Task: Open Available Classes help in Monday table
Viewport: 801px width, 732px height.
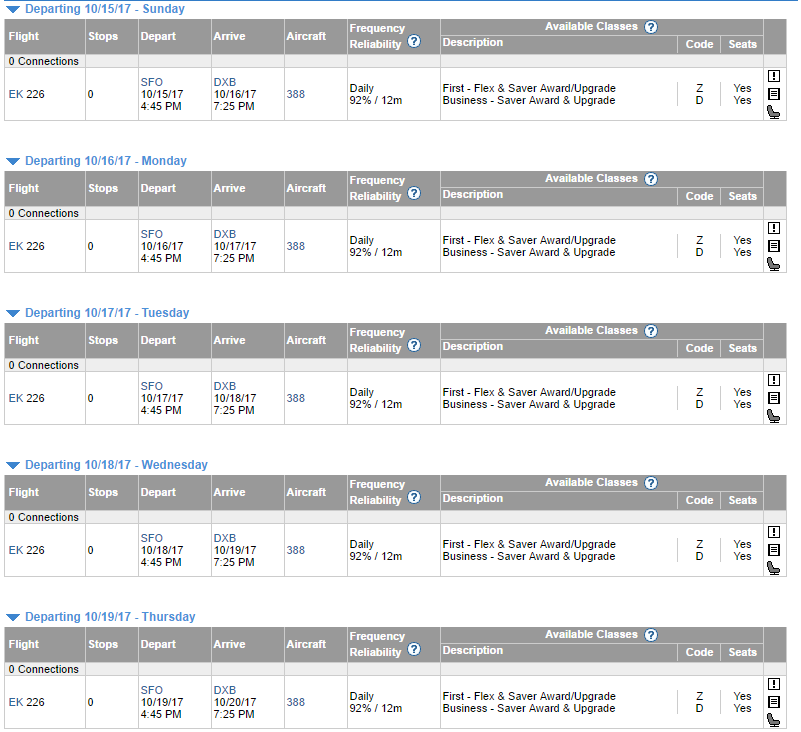Action: click(x=650, y=179)
